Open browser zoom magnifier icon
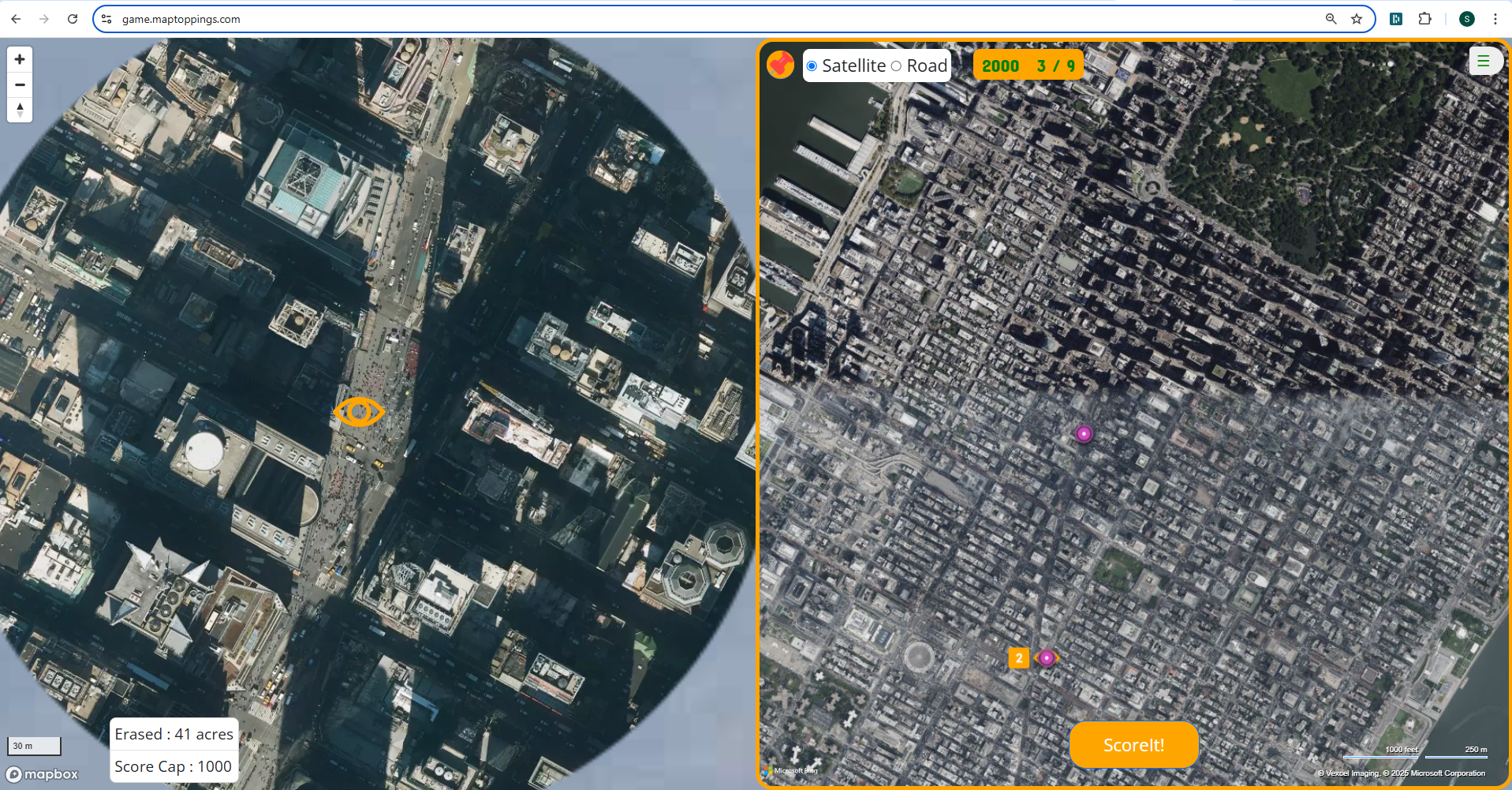This screenshot has width=1512, height=790. (1331, 19)
